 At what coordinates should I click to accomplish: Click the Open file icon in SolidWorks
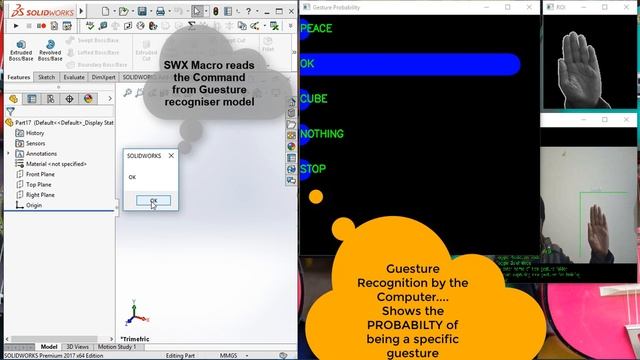point(123,11)
